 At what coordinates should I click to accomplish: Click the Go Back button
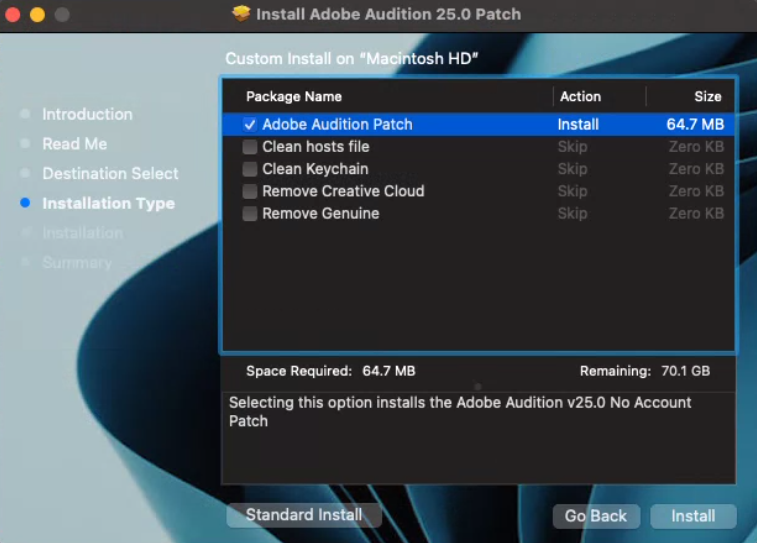click(x=596, y=516)
